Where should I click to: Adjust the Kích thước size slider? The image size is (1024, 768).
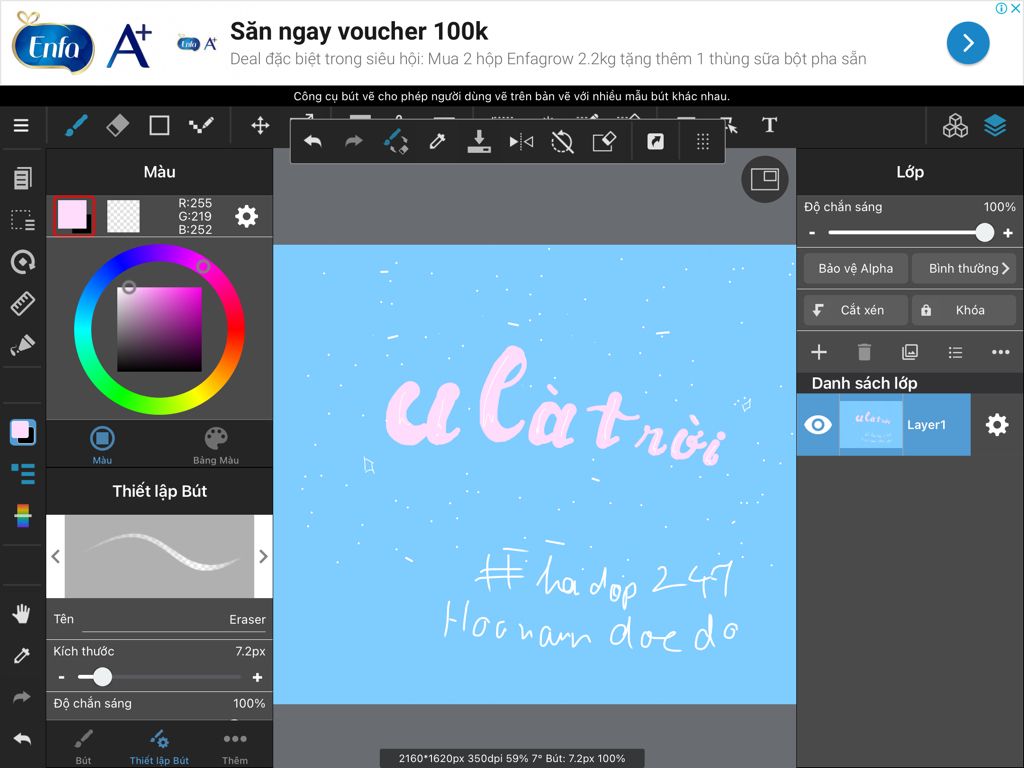point(103,677)
